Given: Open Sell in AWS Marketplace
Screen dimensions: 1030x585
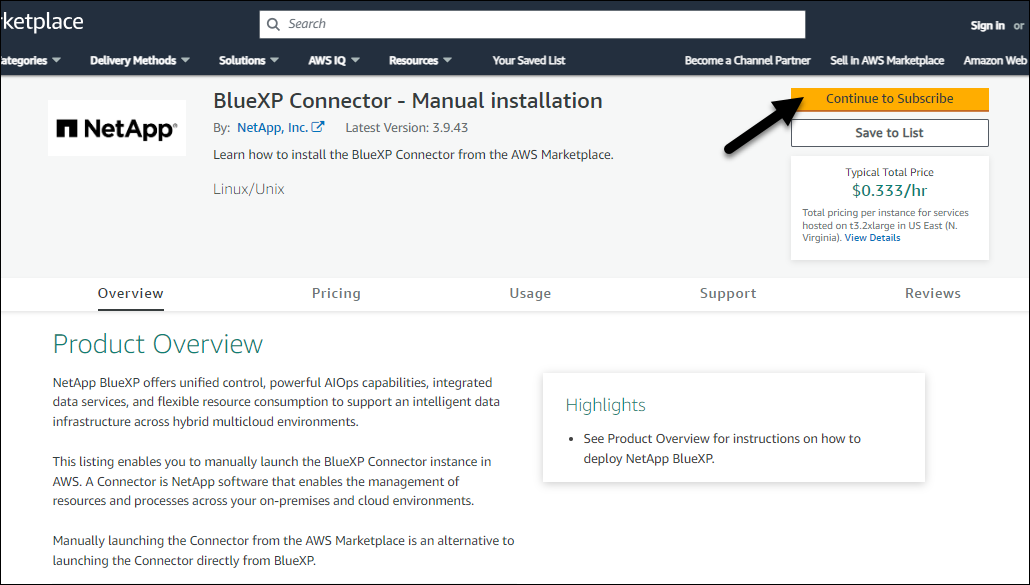Looking at the screenshot, I should [x=887, y=60].
